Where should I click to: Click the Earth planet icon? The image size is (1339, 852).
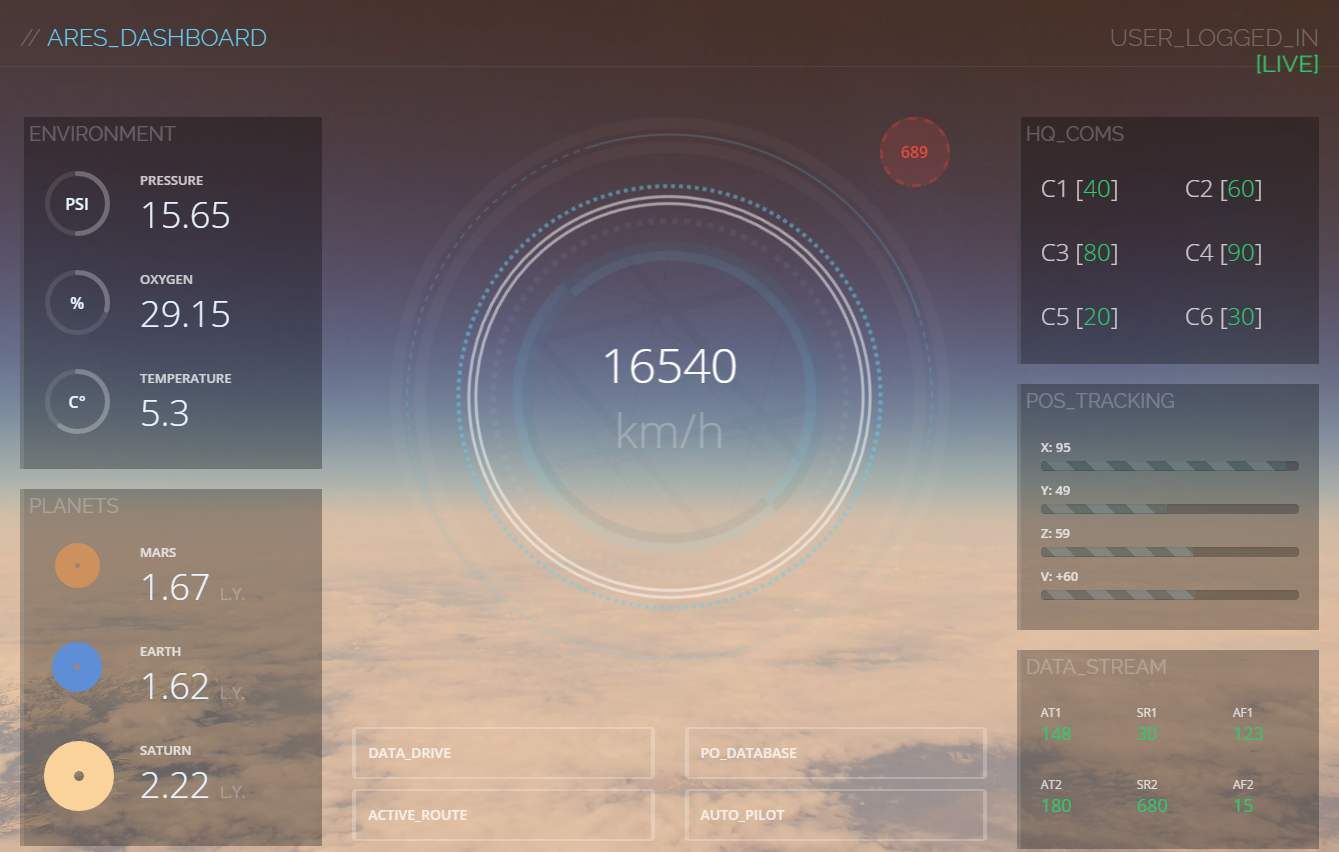tap(77, 667)
